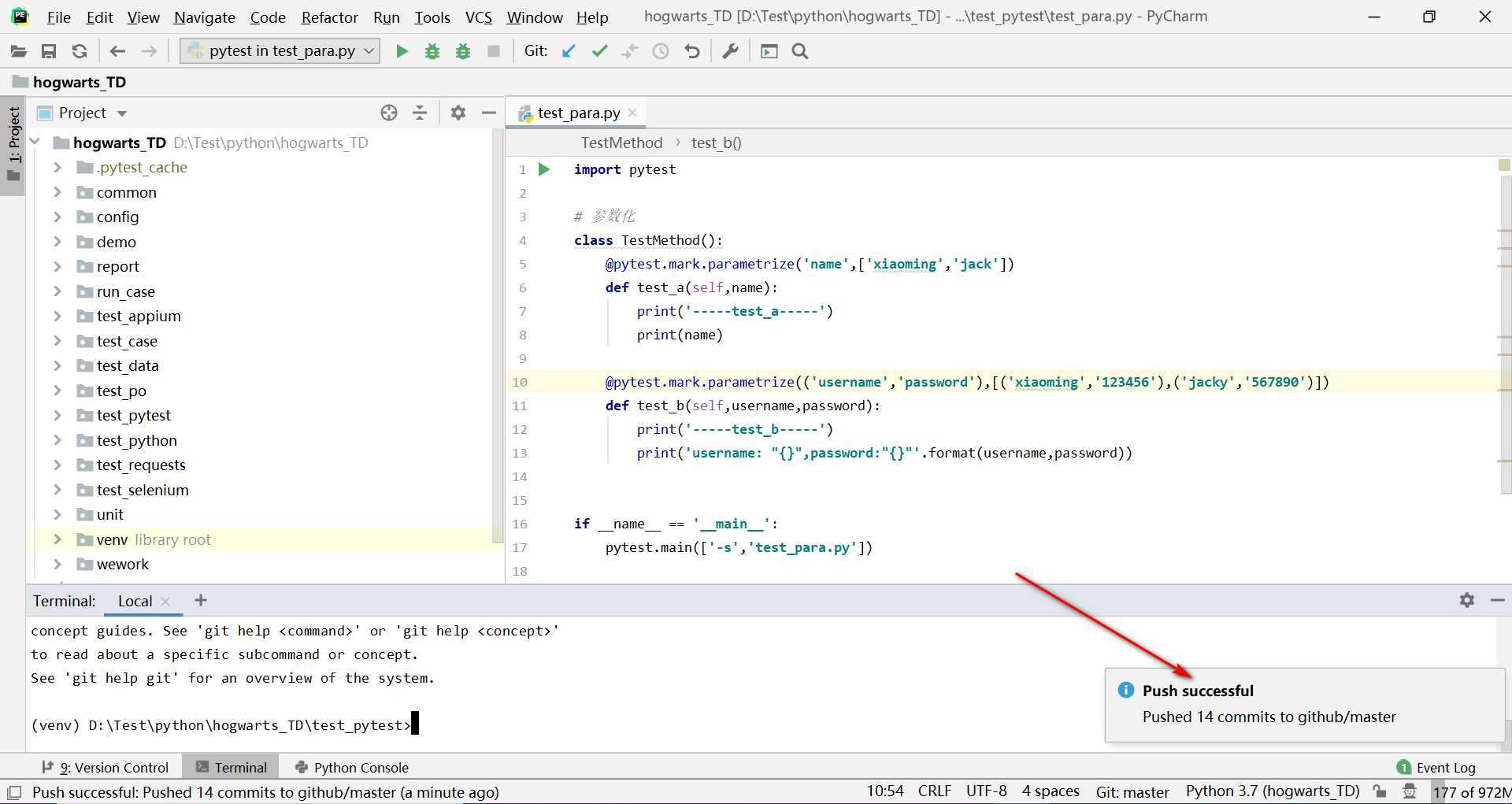Start Debug with the green bug icon
The height and width of the screenshot is (804, 1512).
[432, 51]
